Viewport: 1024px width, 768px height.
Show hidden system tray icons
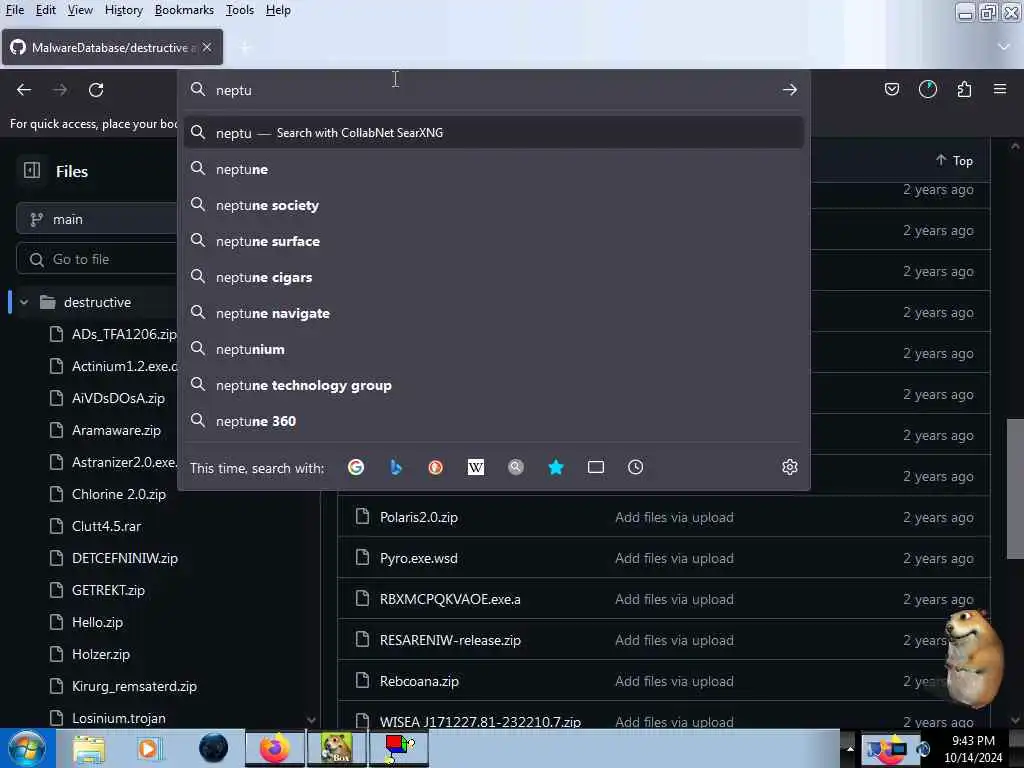pyautogui.click(x=850, y=748)
